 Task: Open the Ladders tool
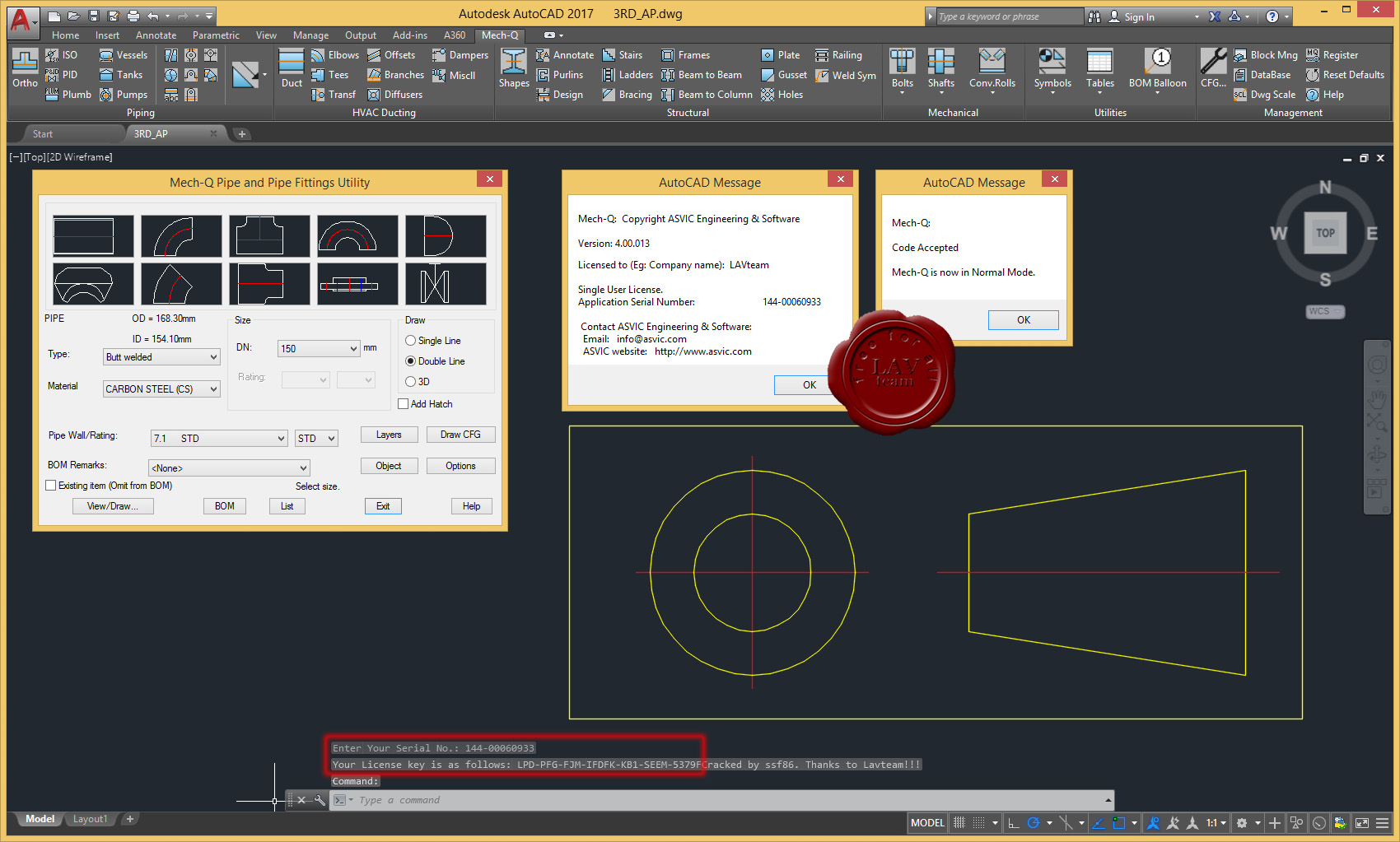(628, 75)
